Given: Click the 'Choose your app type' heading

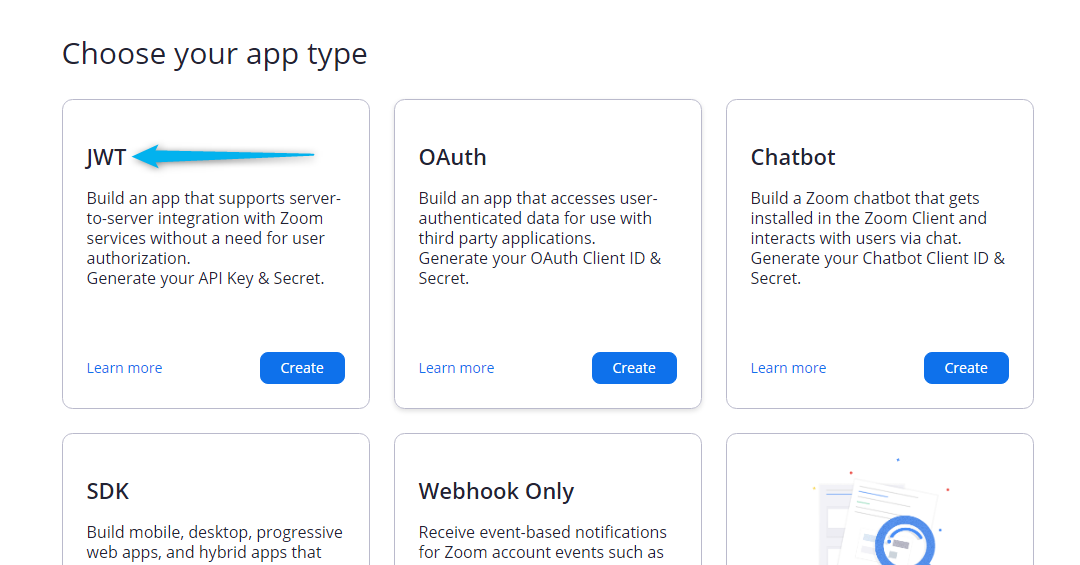Looking at the screenshot, I should tap(214, 54).
